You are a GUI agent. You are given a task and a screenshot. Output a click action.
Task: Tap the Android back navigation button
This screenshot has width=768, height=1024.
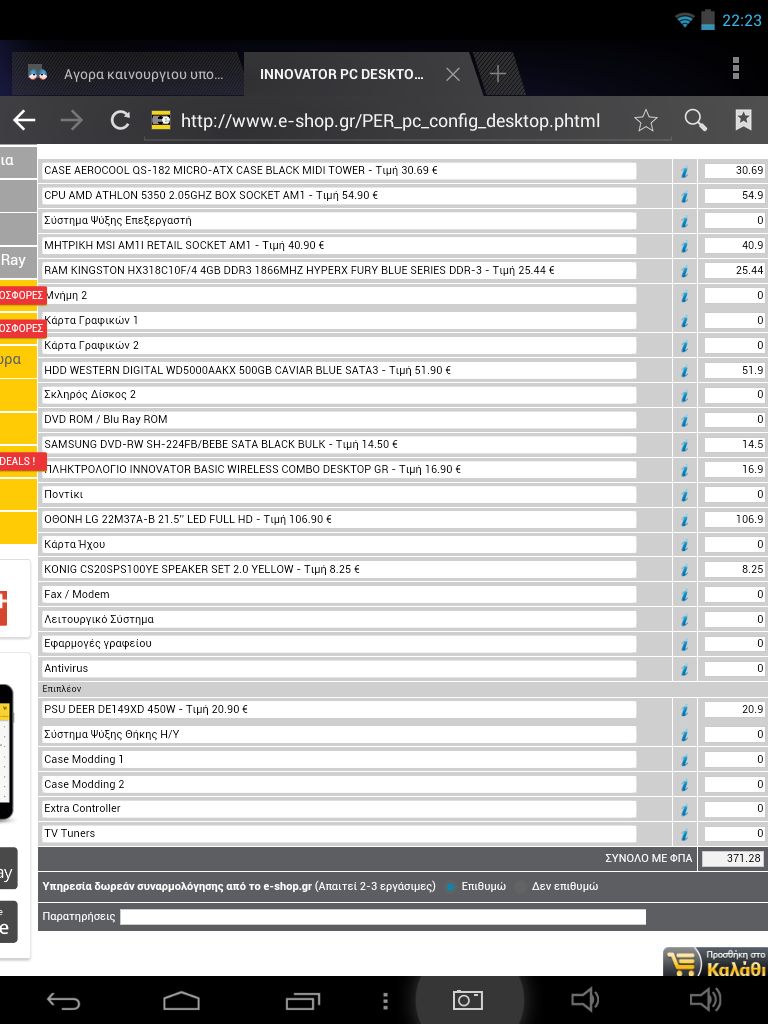point(63,1000)
